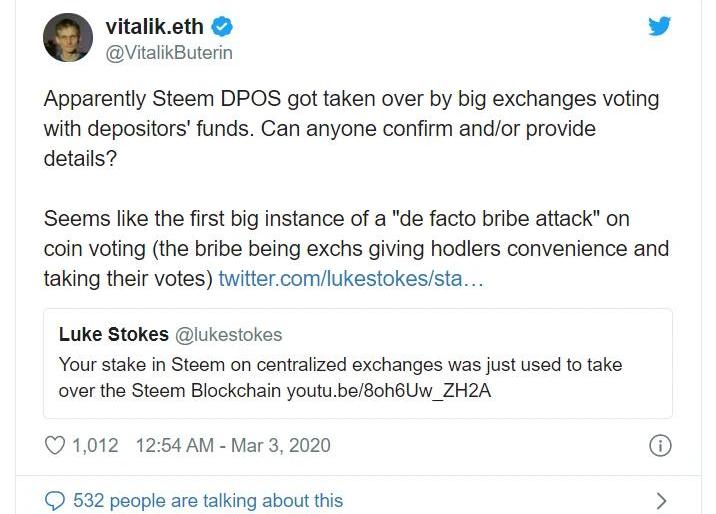Image resolution: width=716 pixels, height=514 pixels.
Task: Click the Twitter bird logo
Action: [659, 27]
